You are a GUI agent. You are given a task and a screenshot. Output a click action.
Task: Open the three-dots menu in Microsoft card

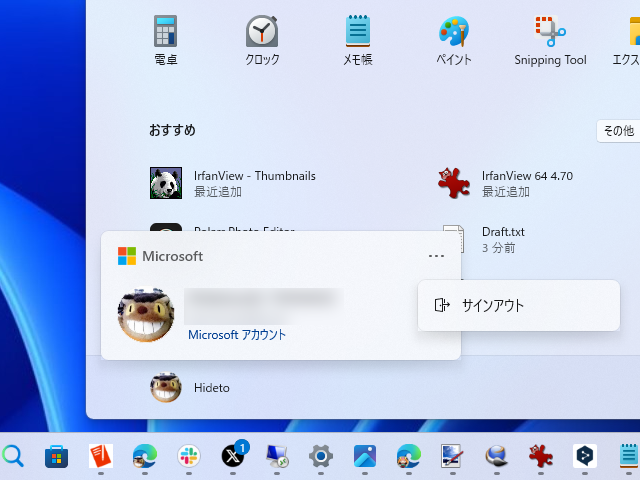(x=436, y=256)
